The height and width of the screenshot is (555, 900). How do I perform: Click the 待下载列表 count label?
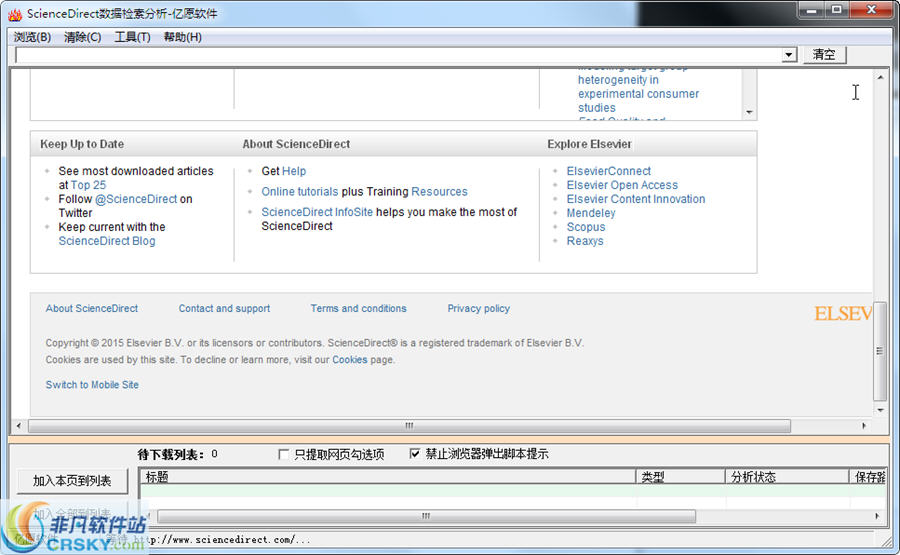[177, 455]
